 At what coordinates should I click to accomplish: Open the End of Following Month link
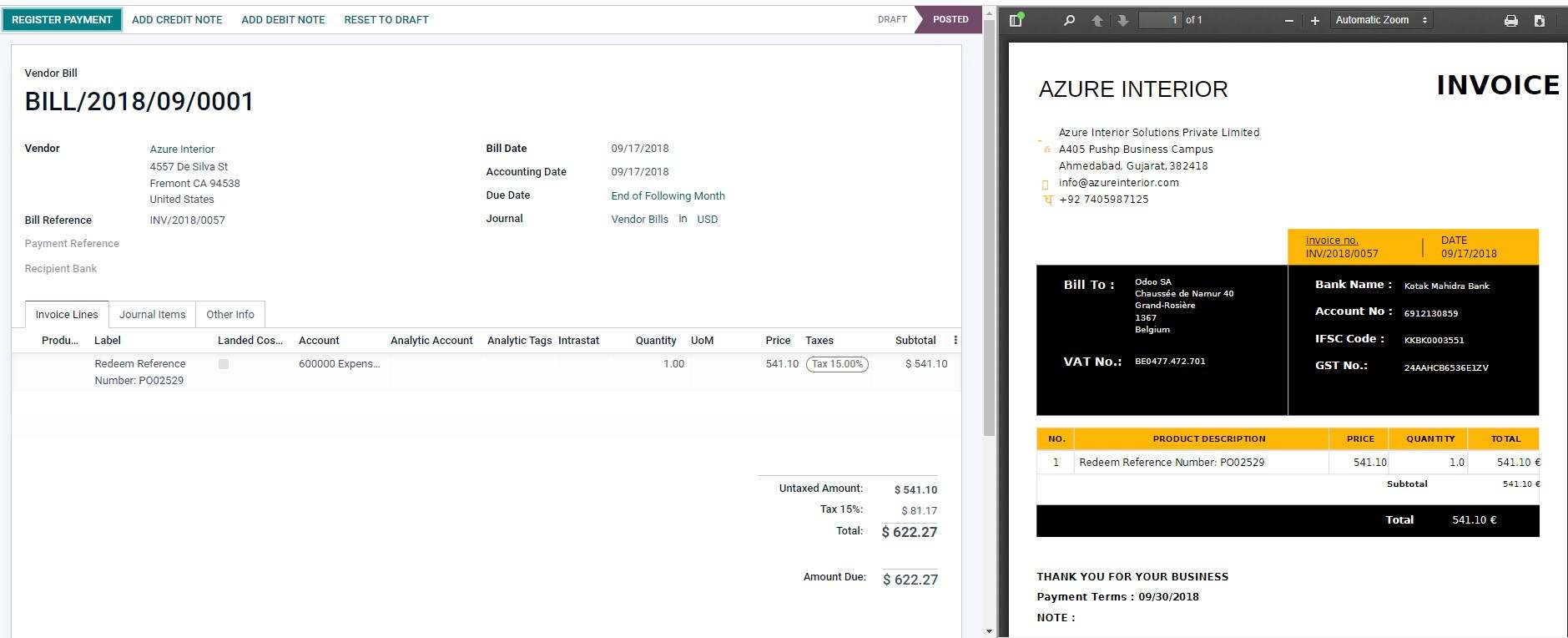pos(668,196)
